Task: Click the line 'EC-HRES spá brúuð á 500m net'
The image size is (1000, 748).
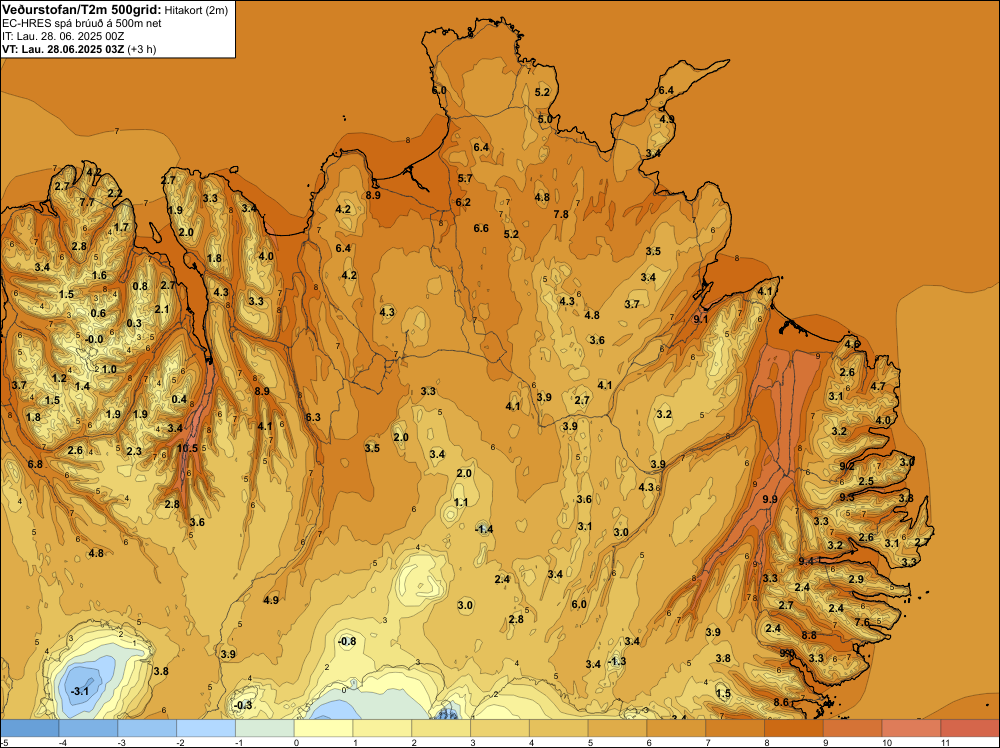Action: 82,24
